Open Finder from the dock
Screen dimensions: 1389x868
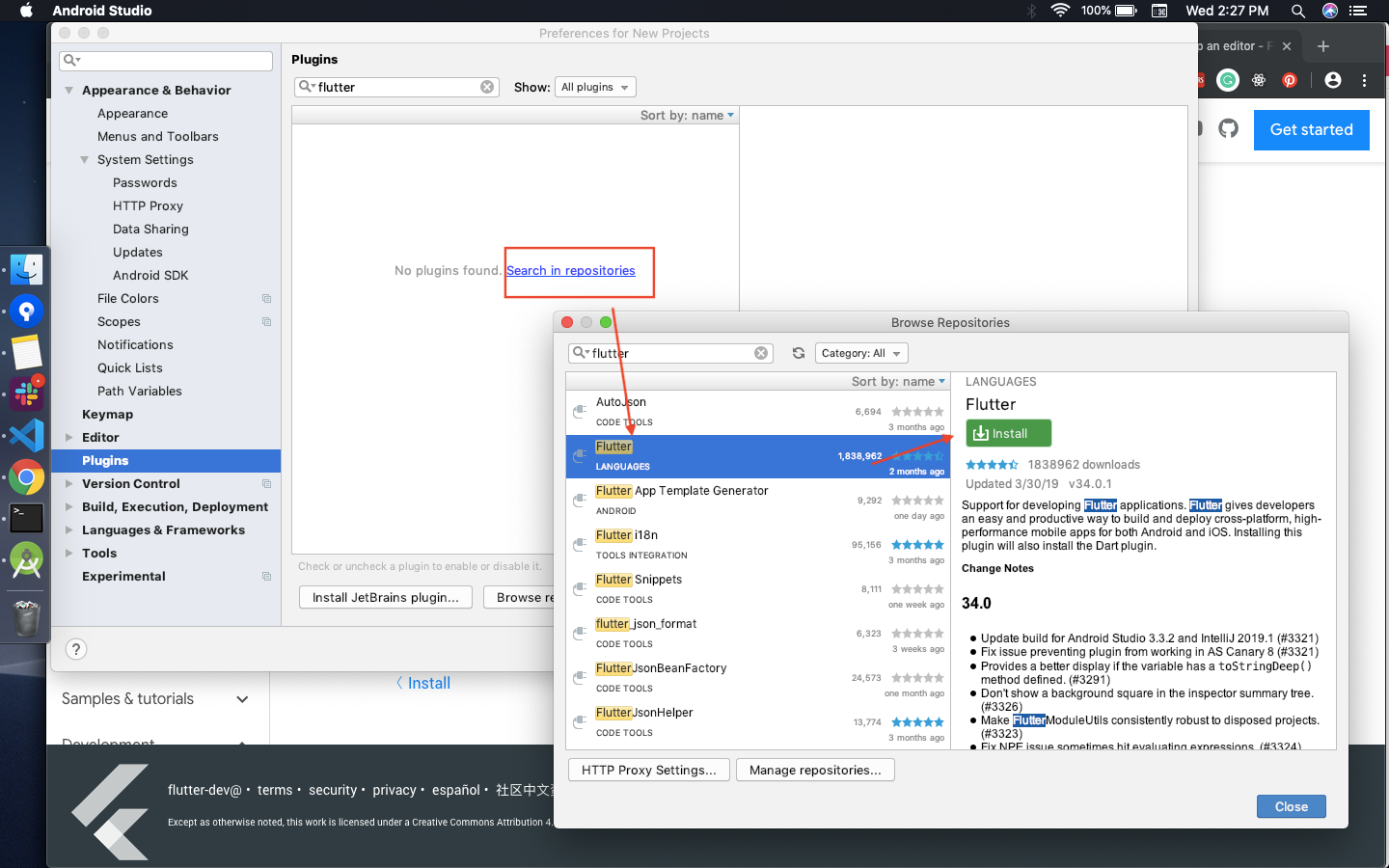pyautogui.click(x=26, y=269)
